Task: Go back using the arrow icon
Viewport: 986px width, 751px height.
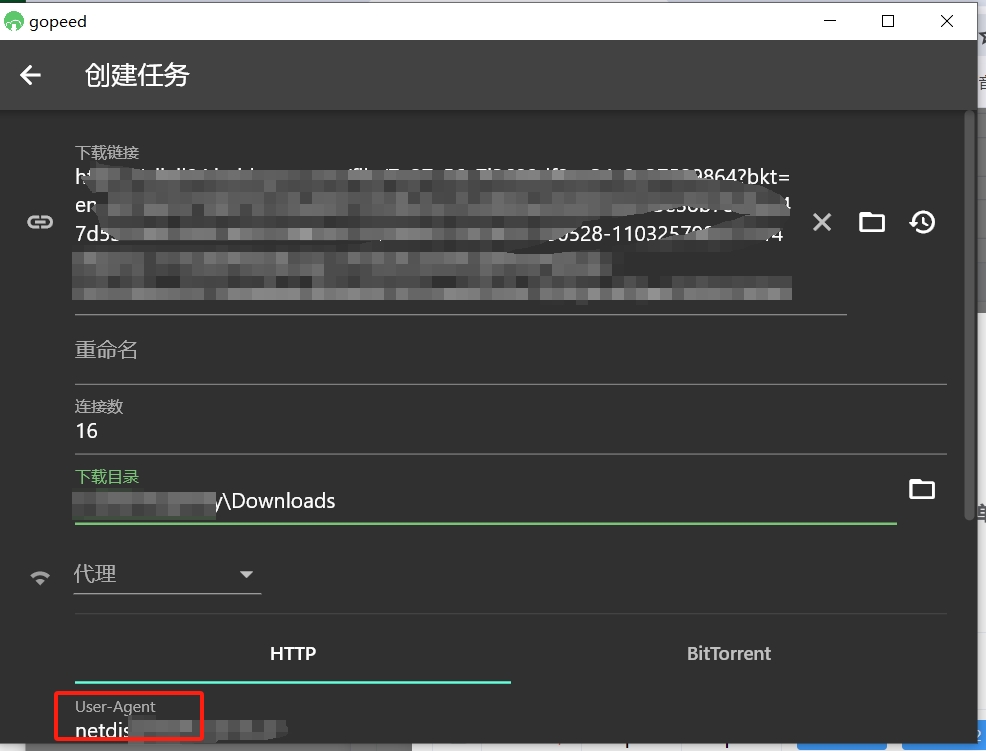Action: 30,75
